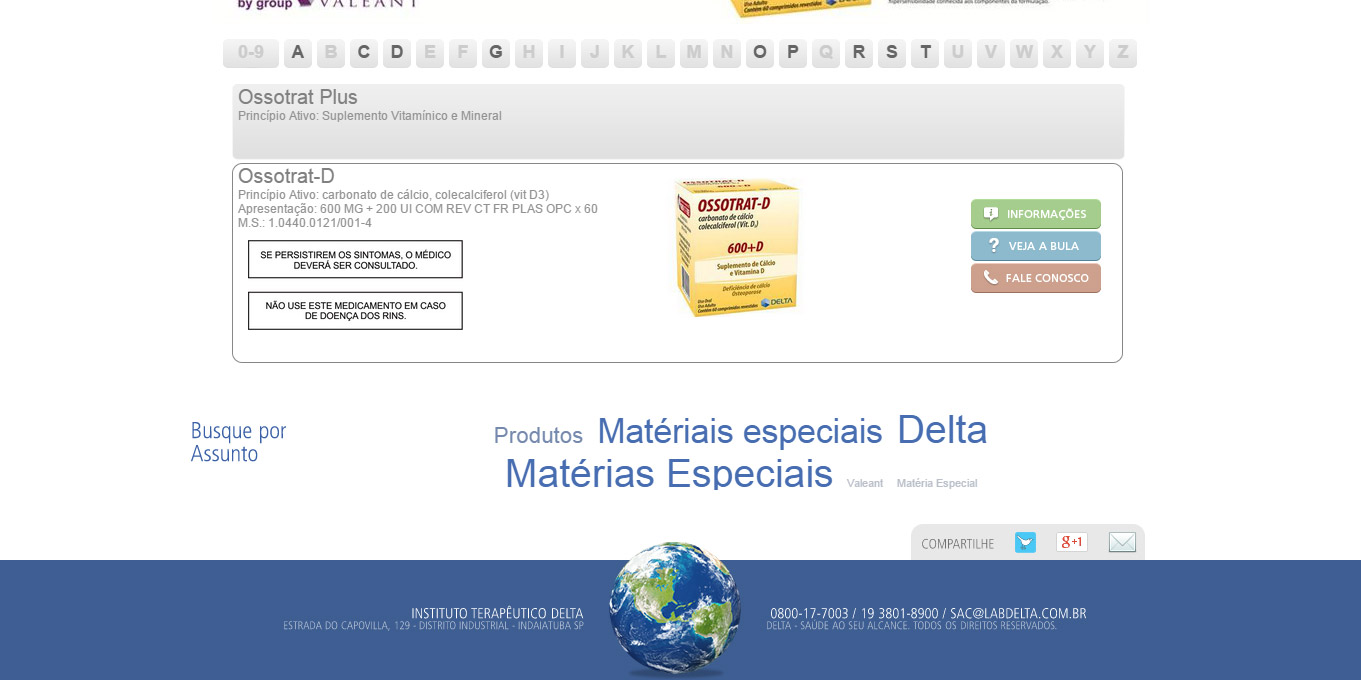Click the Google +1 share icon
The height and width of the screenshot is (680, 1361).
click(1072, 542)
